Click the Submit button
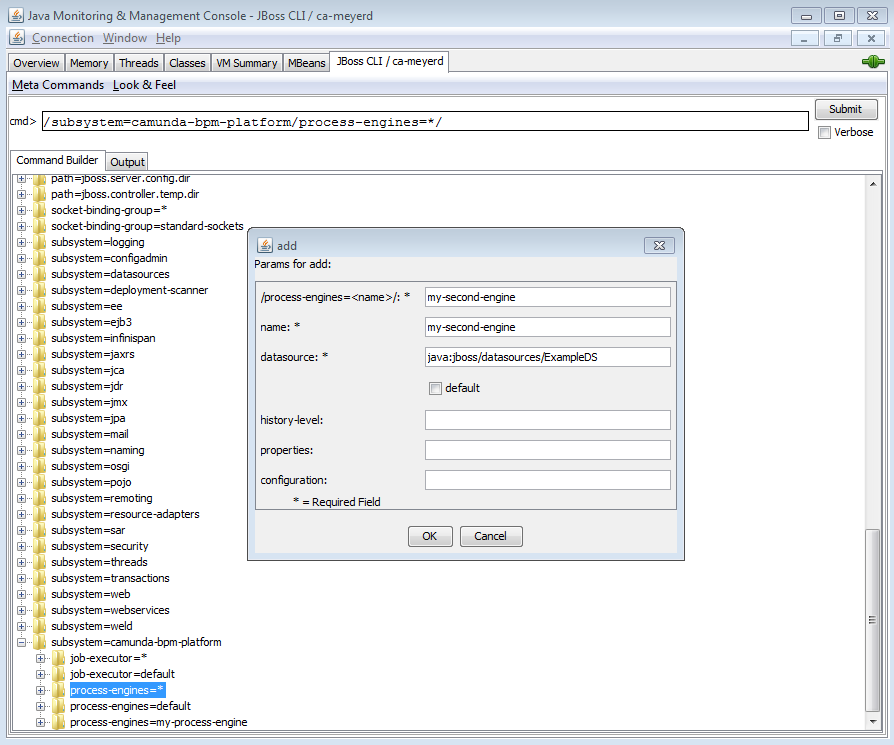This screenshot has width=894, height=745. tap(845, 109)
